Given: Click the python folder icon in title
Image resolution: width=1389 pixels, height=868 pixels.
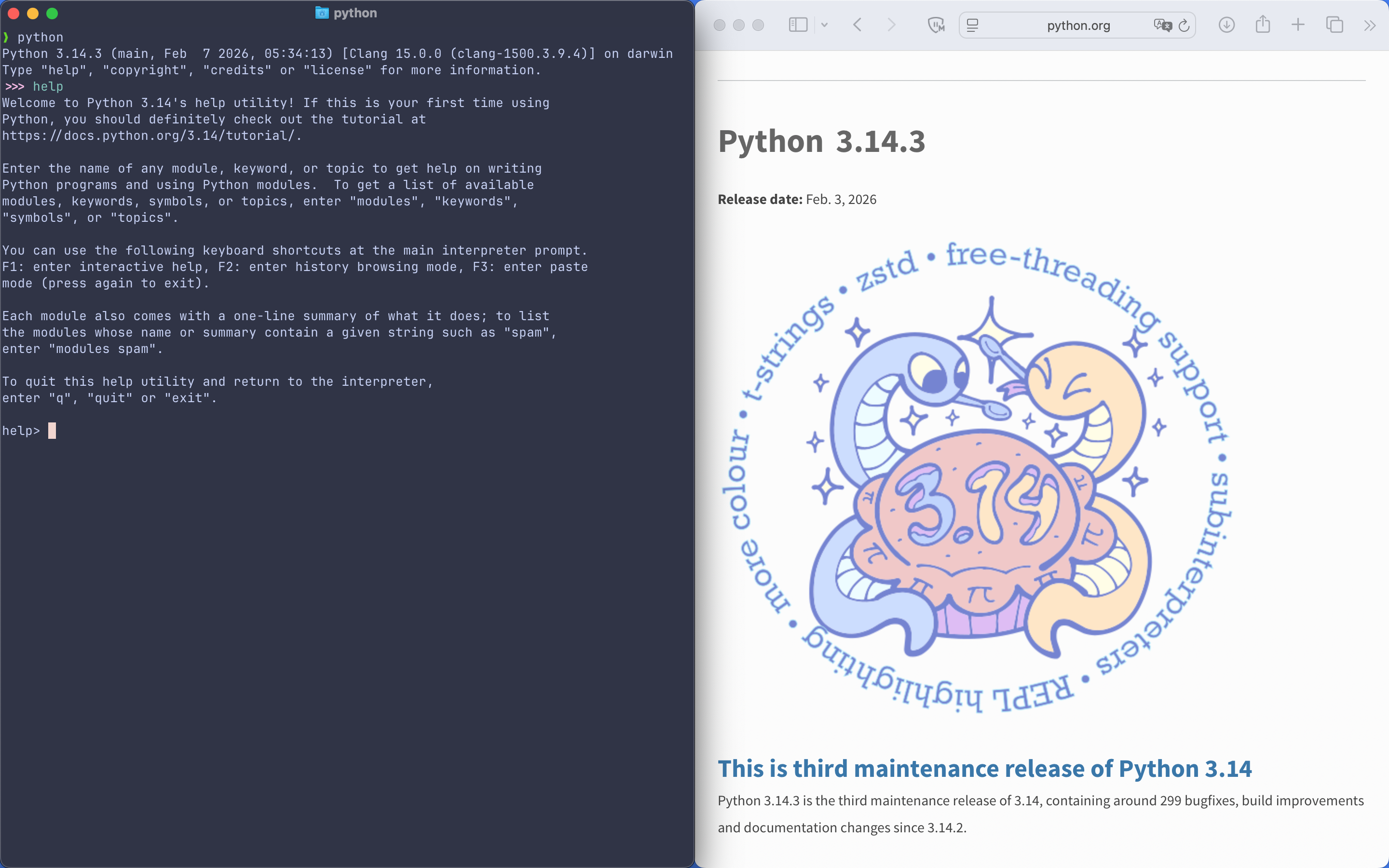Looking at the screenshot, I should (322, 13).
